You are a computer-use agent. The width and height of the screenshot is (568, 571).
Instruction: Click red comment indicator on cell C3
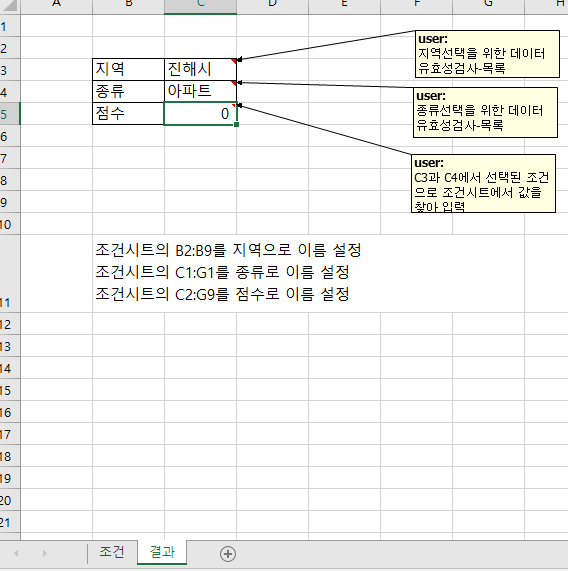[234, 61]
